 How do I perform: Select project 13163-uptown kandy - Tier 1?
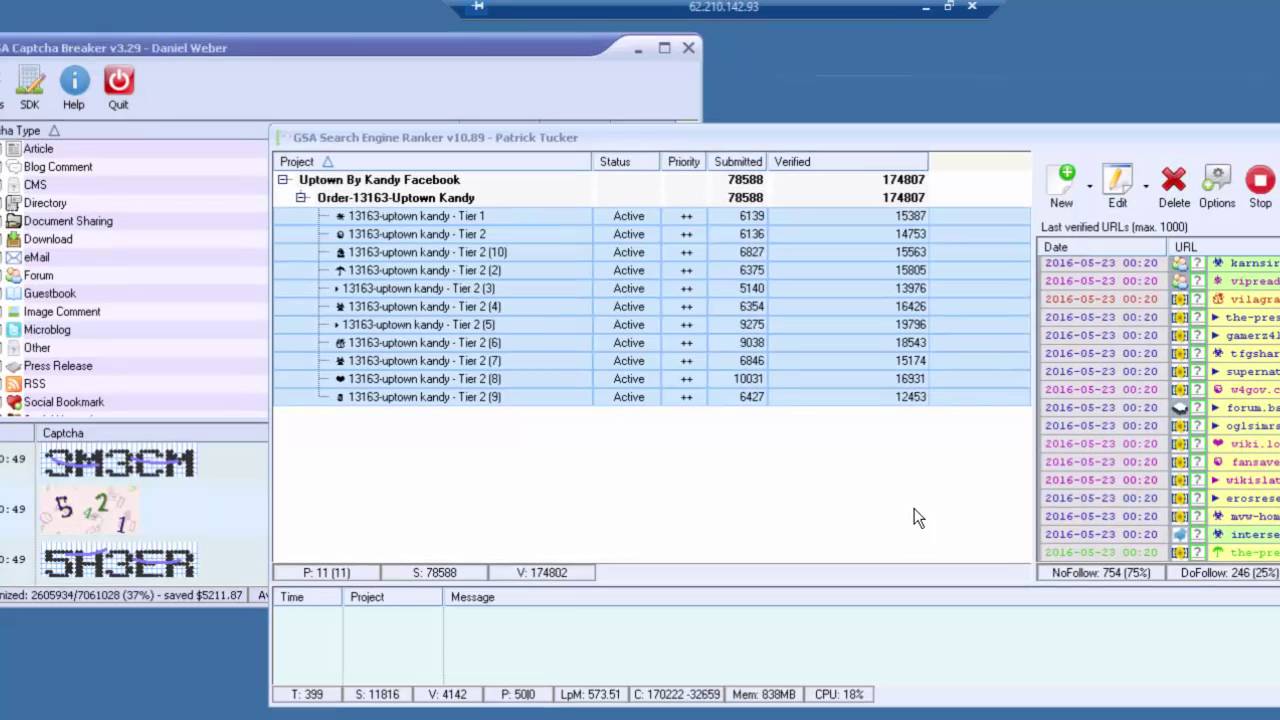[416, 216]
